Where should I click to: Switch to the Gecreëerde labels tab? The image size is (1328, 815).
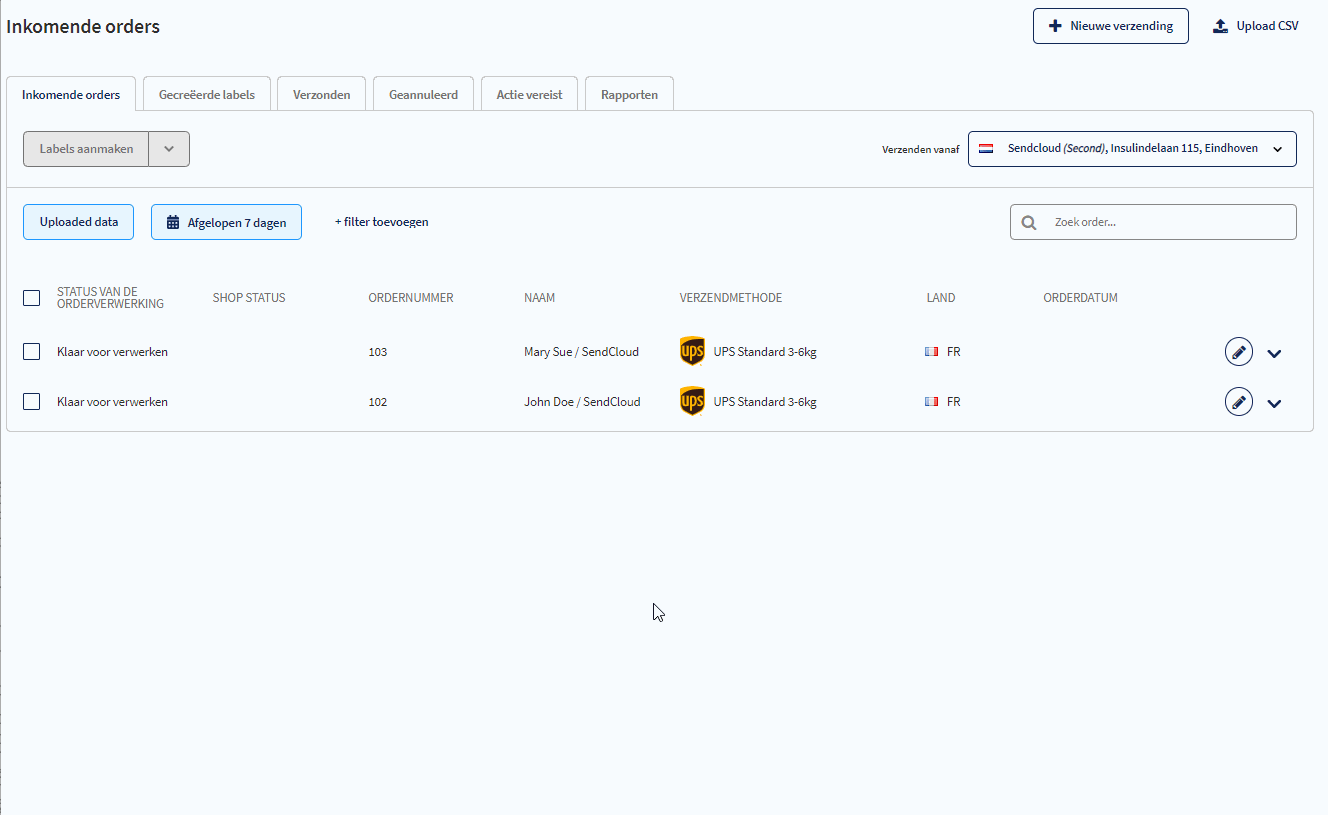(x=207, y=95)
